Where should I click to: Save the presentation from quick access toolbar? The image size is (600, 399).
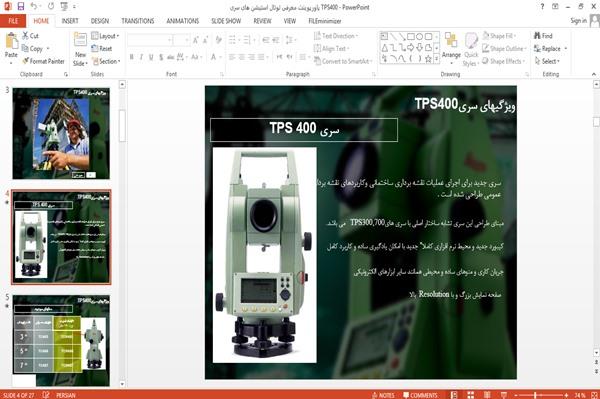pyautogui.click(x=21, y=7)
